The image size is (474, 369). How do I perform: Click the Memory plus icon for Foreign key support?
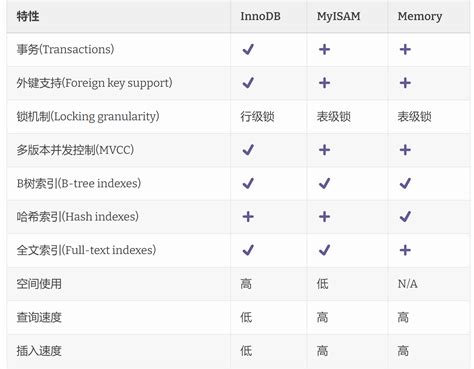tap(405, 83)
